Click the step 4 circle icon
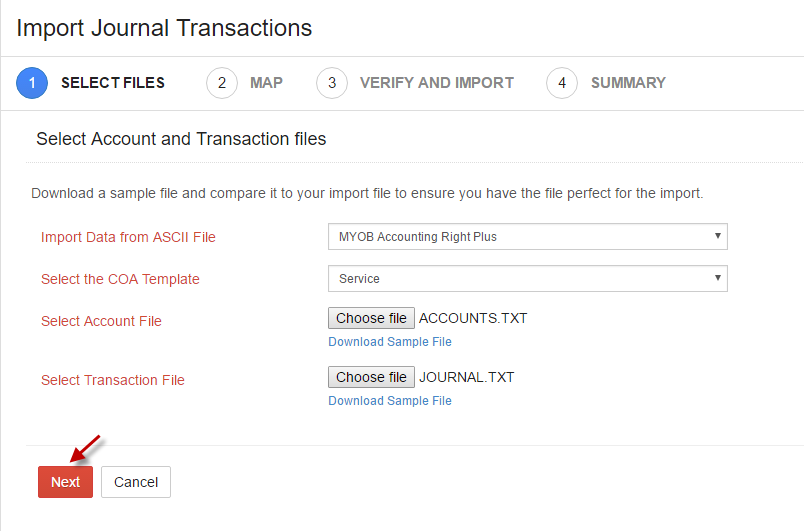Viewport: 804px width, 531px height. pos(562,83)
